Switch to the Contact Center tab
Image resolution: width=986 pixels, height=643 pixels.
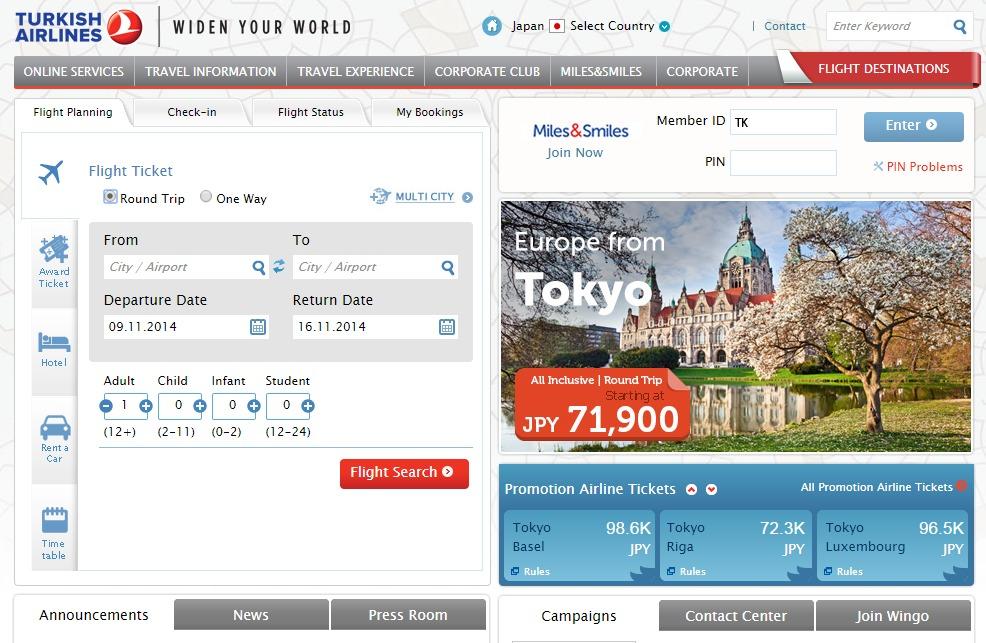[x=736, y=615]
